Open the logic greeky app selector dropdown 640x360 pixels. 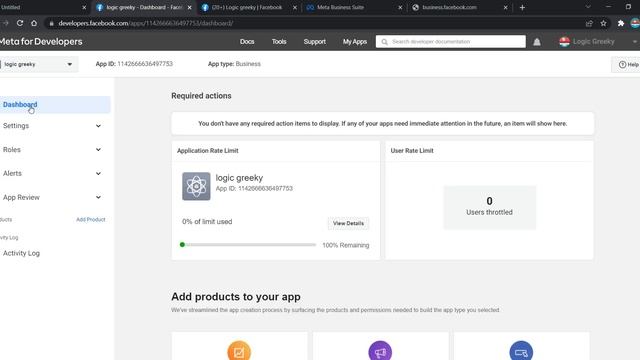39,64
